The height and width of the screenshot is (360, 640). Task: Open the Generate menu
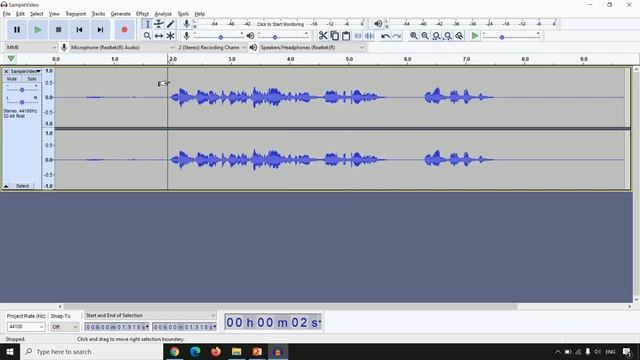pyautogui.click(x=120, y=14)
